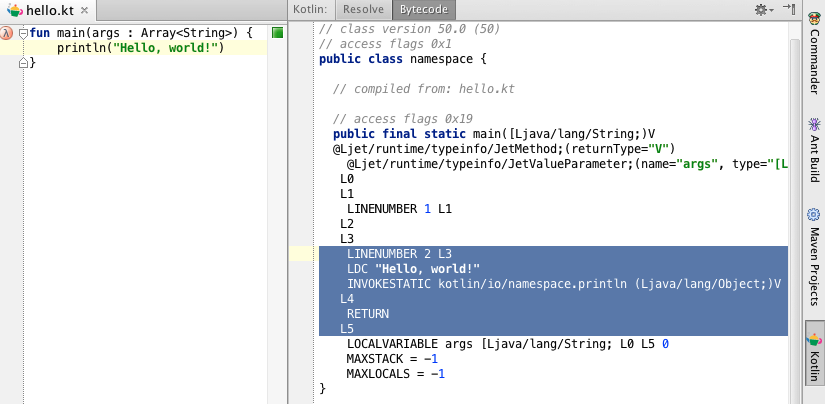
Task: Switch to the Bytecode tab
Action: (424, 9)
